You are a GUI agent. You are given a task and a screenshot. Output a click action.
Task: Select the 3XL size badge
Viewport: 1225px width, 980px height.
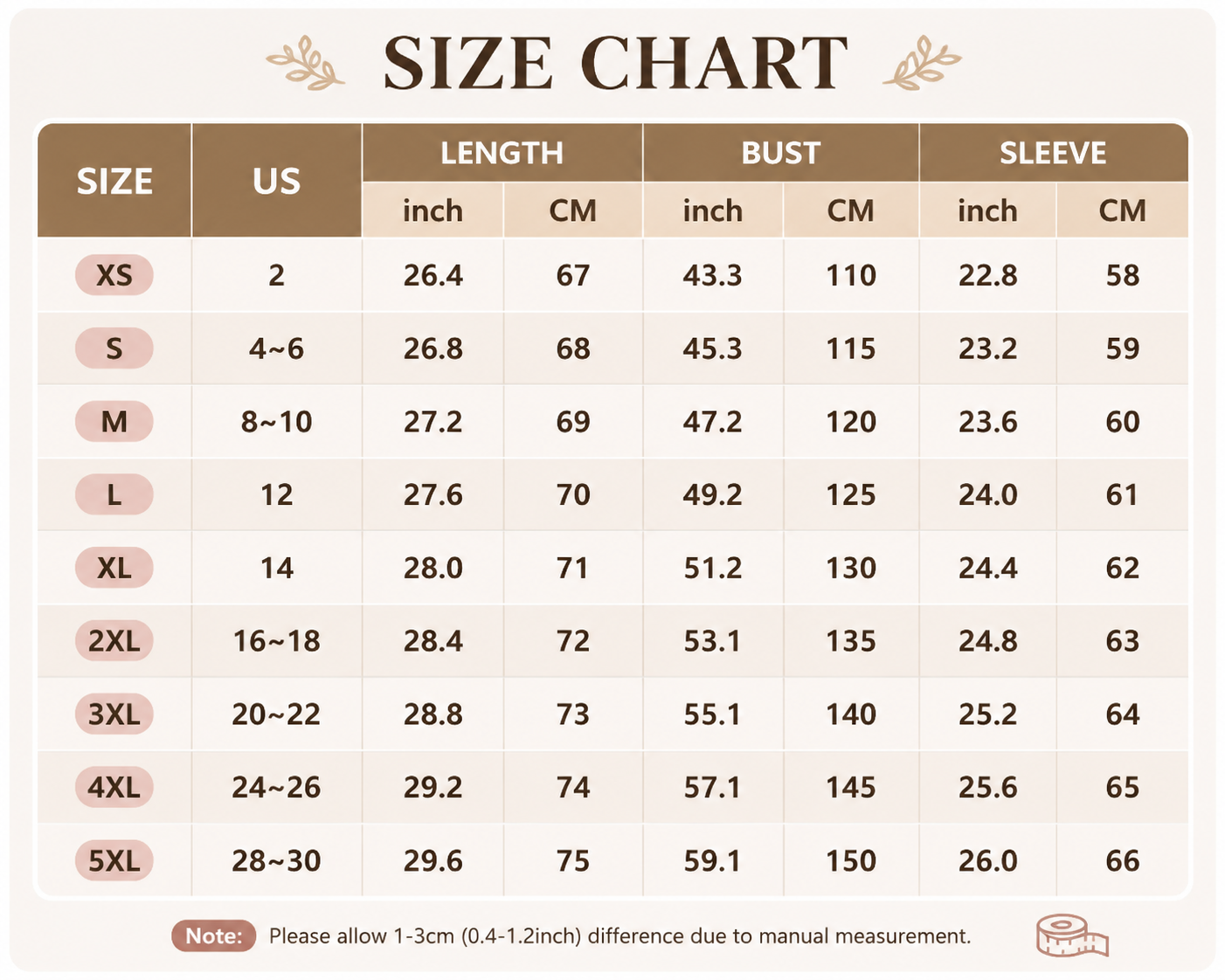pos(114,714)
